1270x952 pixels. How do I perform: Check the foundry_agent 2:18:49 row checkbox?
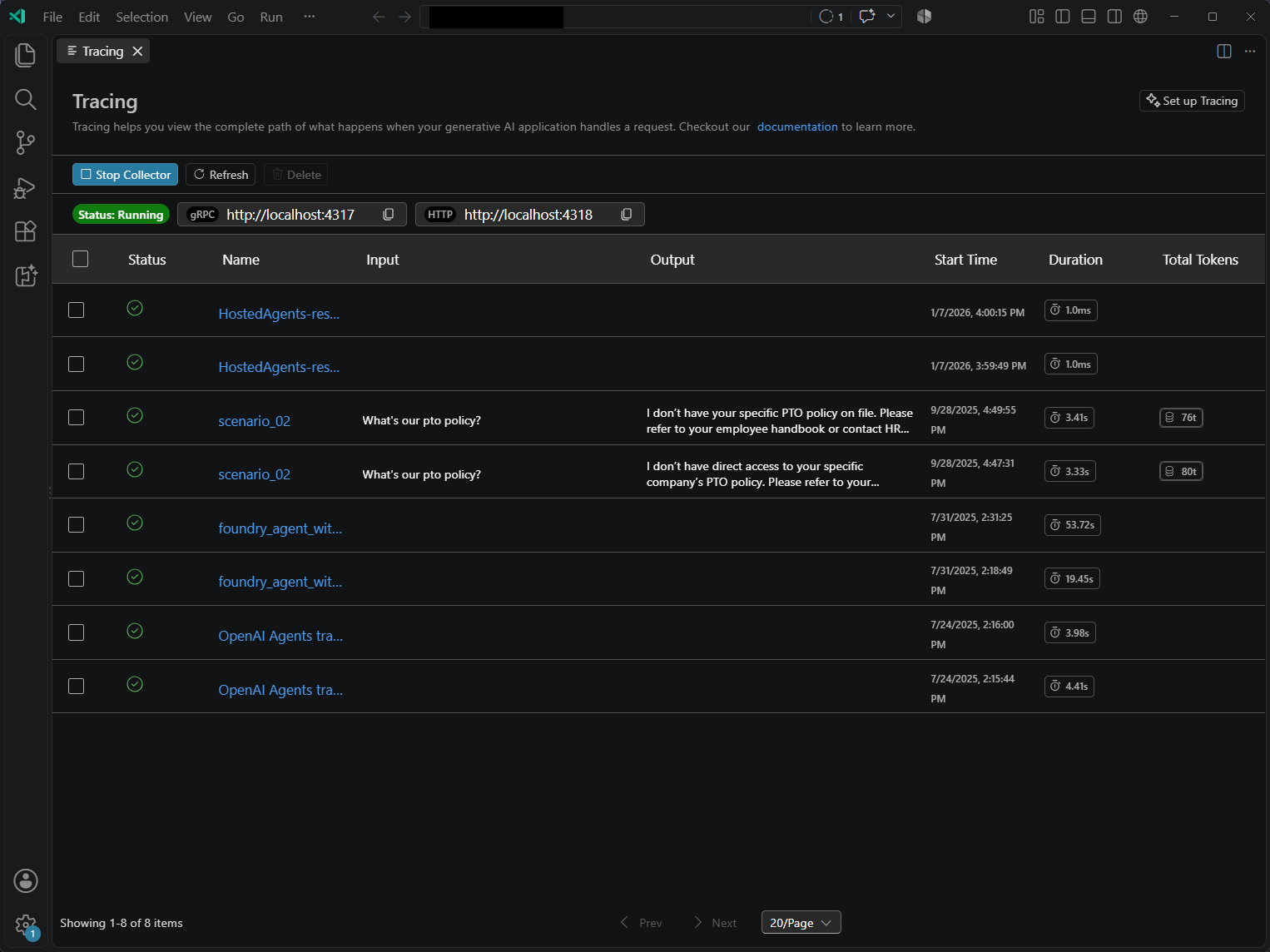pyautogui.click(x=77, y=579)
